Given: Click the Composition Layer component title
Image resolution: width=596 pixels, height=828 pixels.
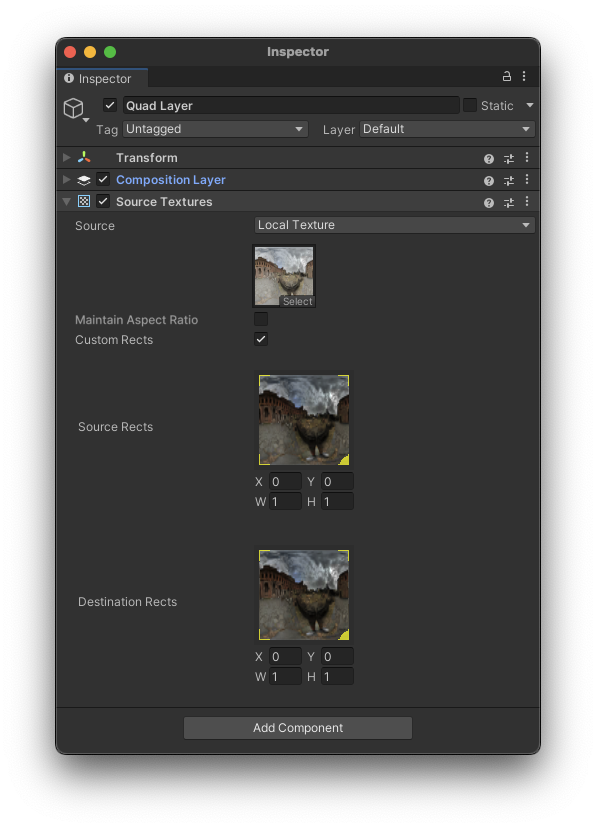Looking at the screenshot, I should (171, 180).
